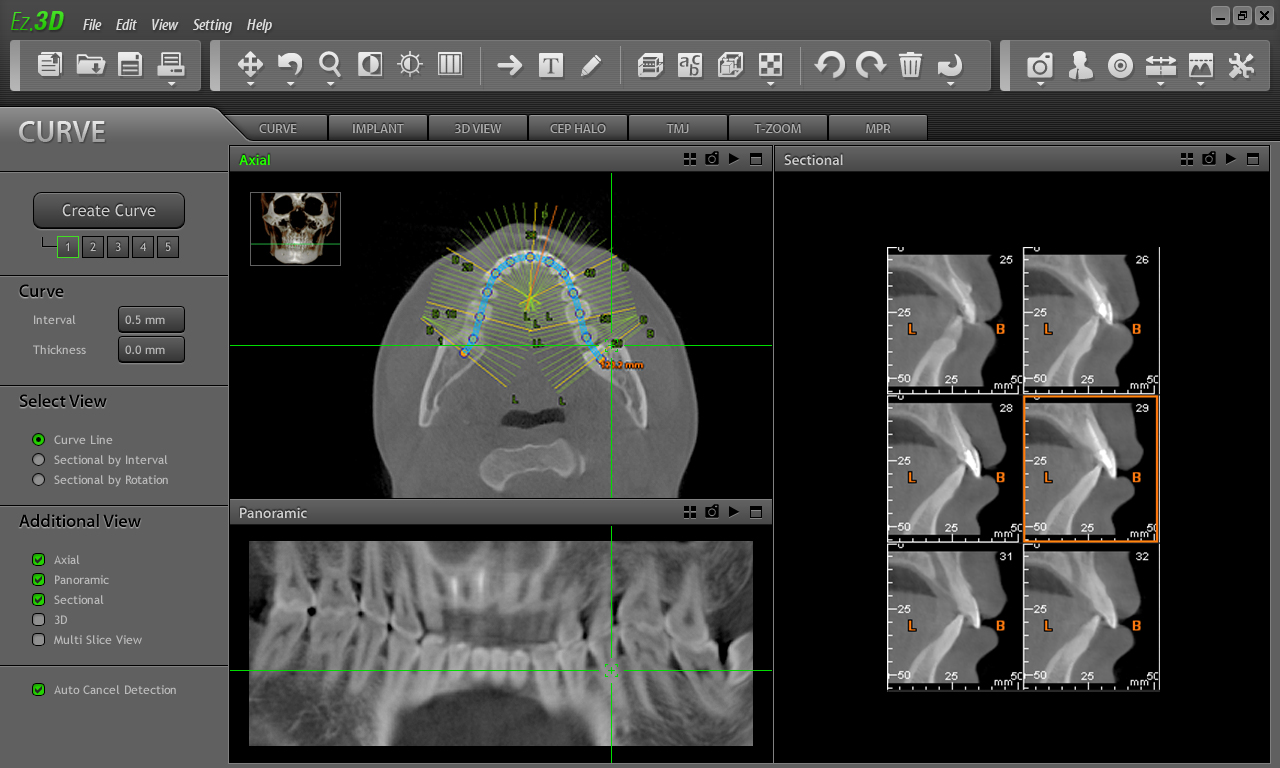Uncheck the Panoramic additional view

coord(39,579)
